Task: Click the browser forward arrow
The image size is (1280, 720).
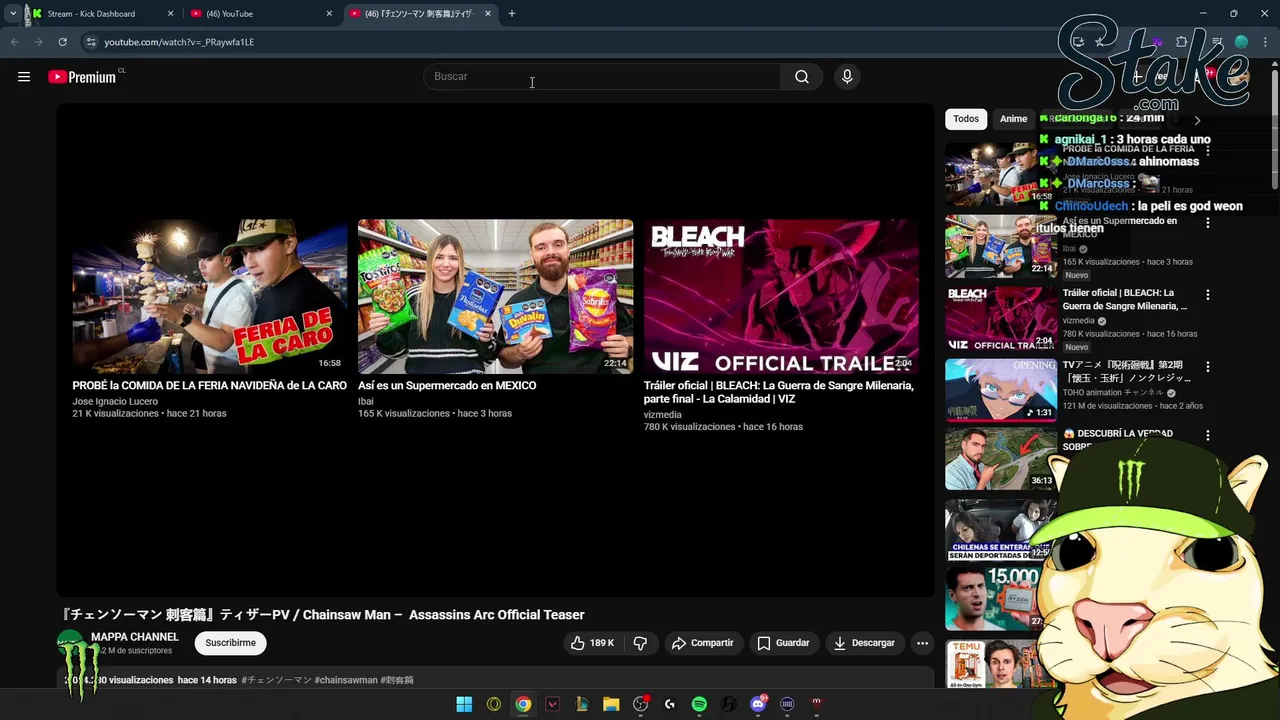Action: [38, 42]
